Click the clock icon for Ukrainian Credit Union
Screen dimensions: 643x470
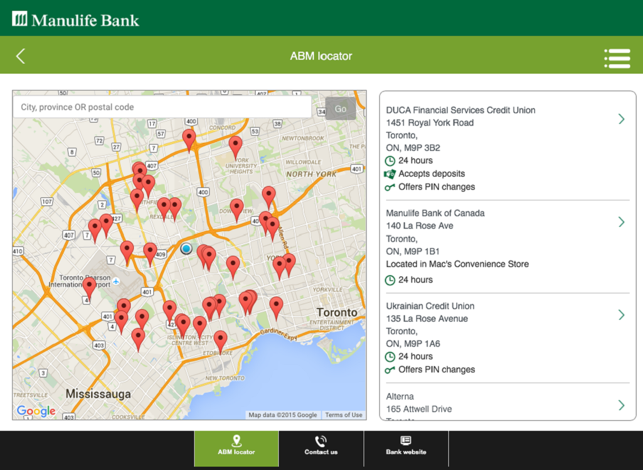click(390, 356)
